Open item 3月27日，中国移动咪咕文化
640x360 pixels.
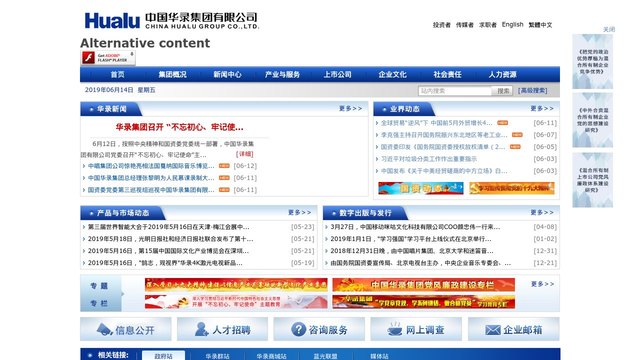pos(415,227)
